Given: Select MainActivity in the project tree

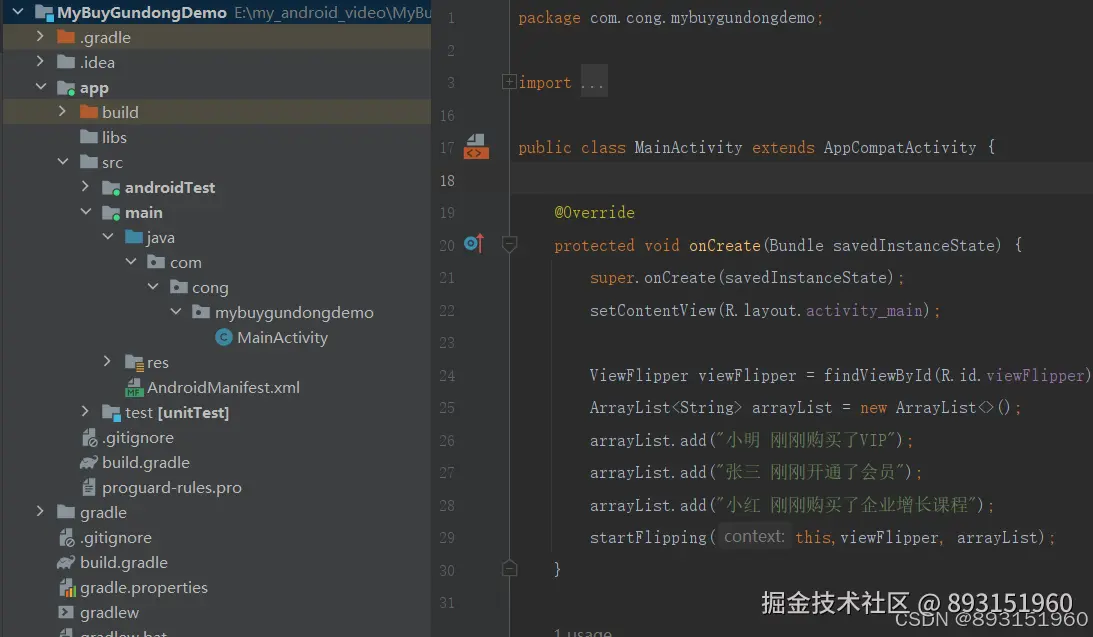Looking at the screenshot, I should click(282, 337).
